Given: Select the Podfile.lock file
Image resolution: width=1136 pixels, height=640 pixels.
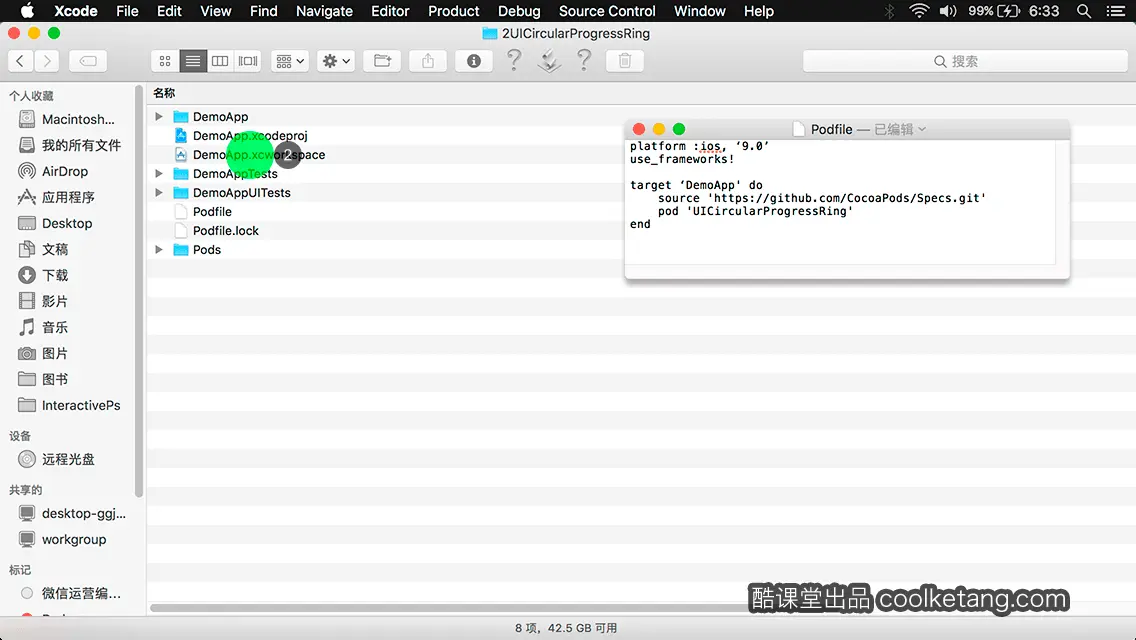Looking at the screenshot, I should pyautogui.click(x=225, y=230).
